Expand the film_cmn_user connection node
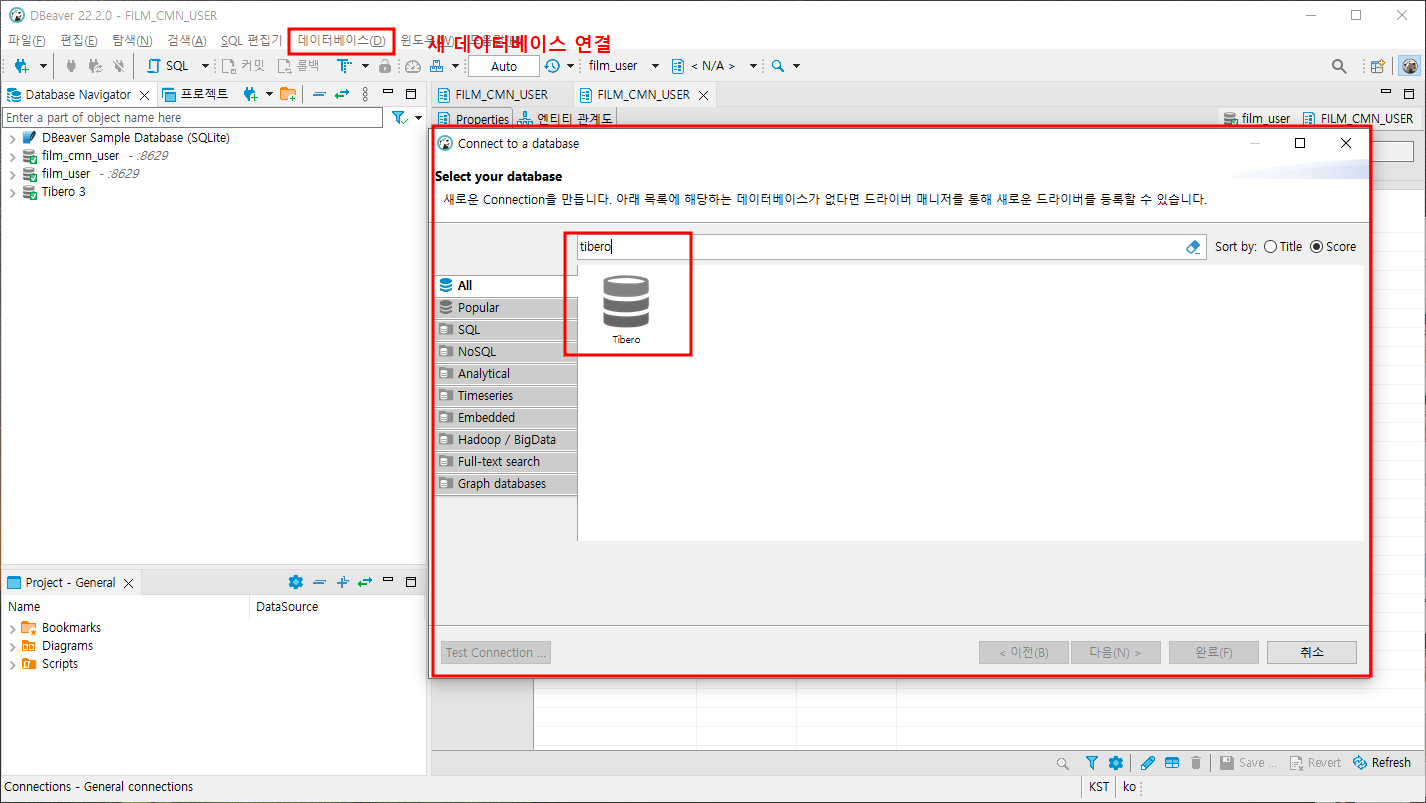 click(x=12, y=156)
